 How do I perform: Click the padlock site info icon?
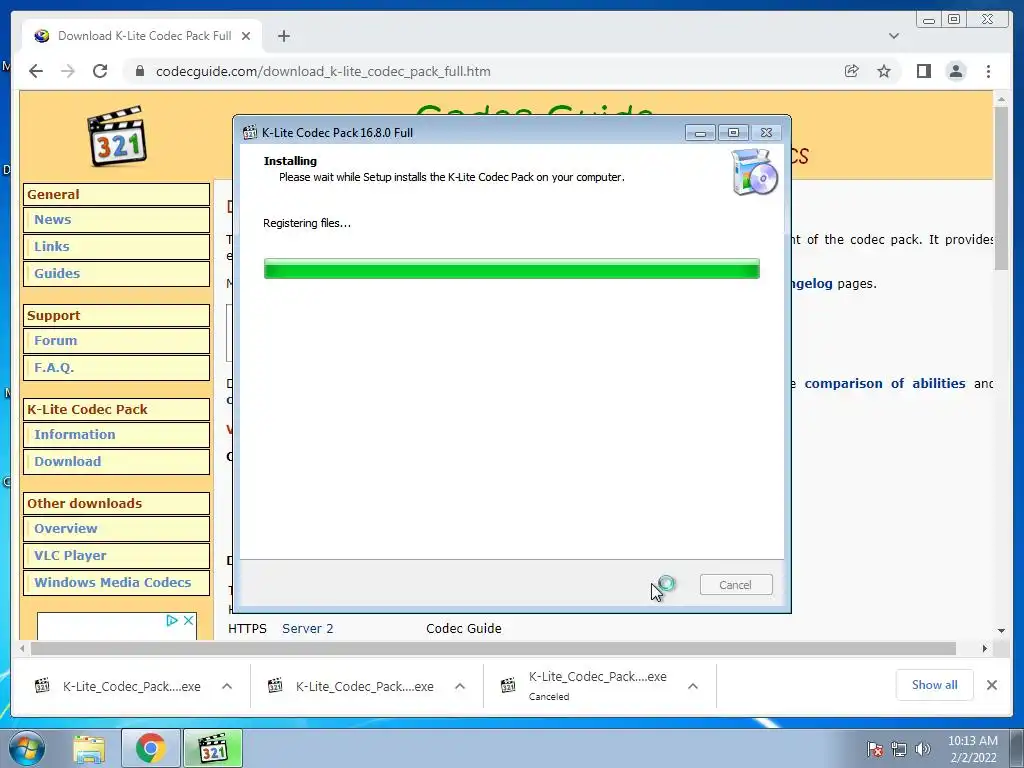click(x=140, y=71)
